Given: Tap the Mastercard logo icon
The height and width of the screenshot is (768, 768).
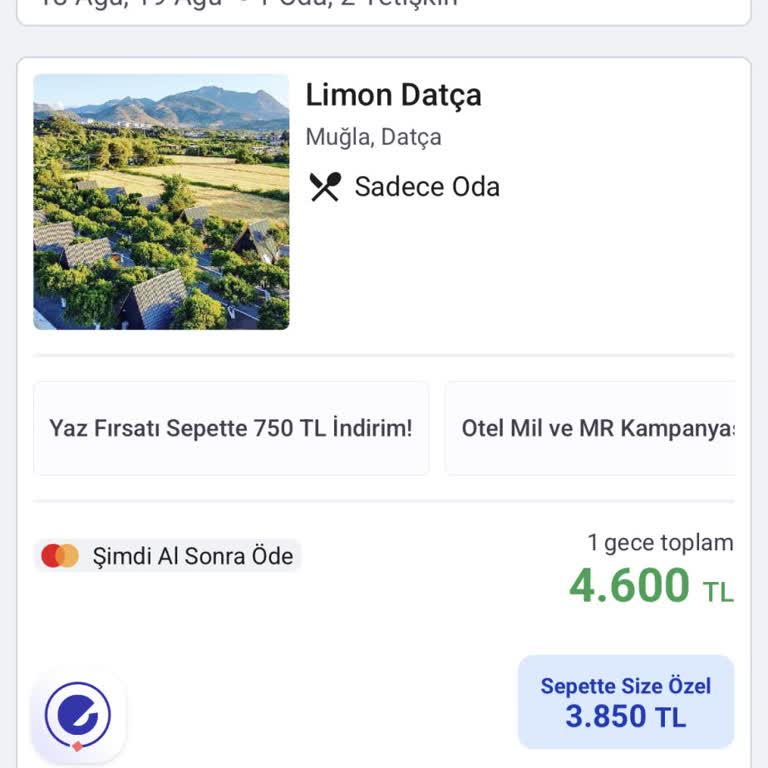Looking at the screenshot, I should (x=60, y=556).
